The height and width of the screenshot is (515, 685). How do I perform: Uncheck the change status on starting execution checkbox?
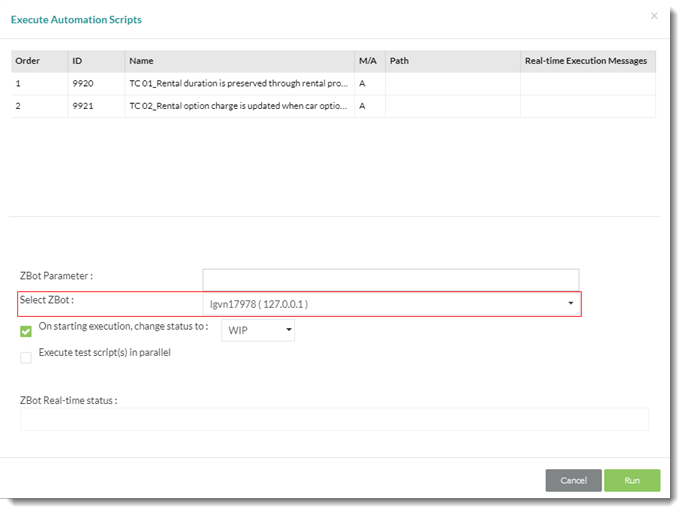click(x=26, y=331)
